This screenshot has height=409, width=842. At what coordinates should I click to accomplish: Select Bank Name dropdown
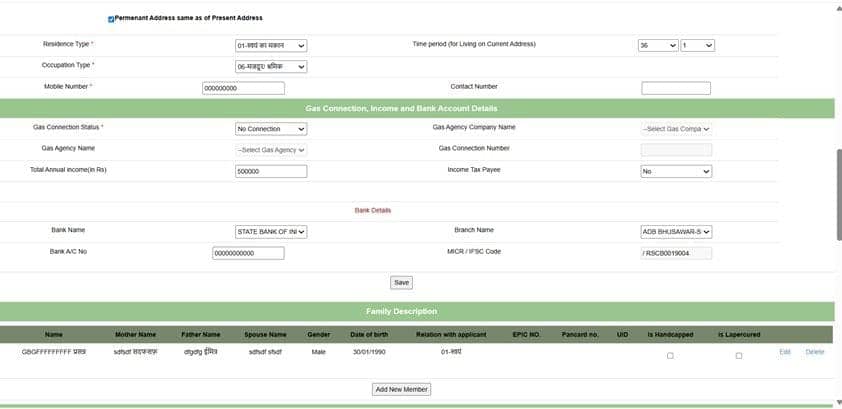pyautogui.click(x=271, y=232)
